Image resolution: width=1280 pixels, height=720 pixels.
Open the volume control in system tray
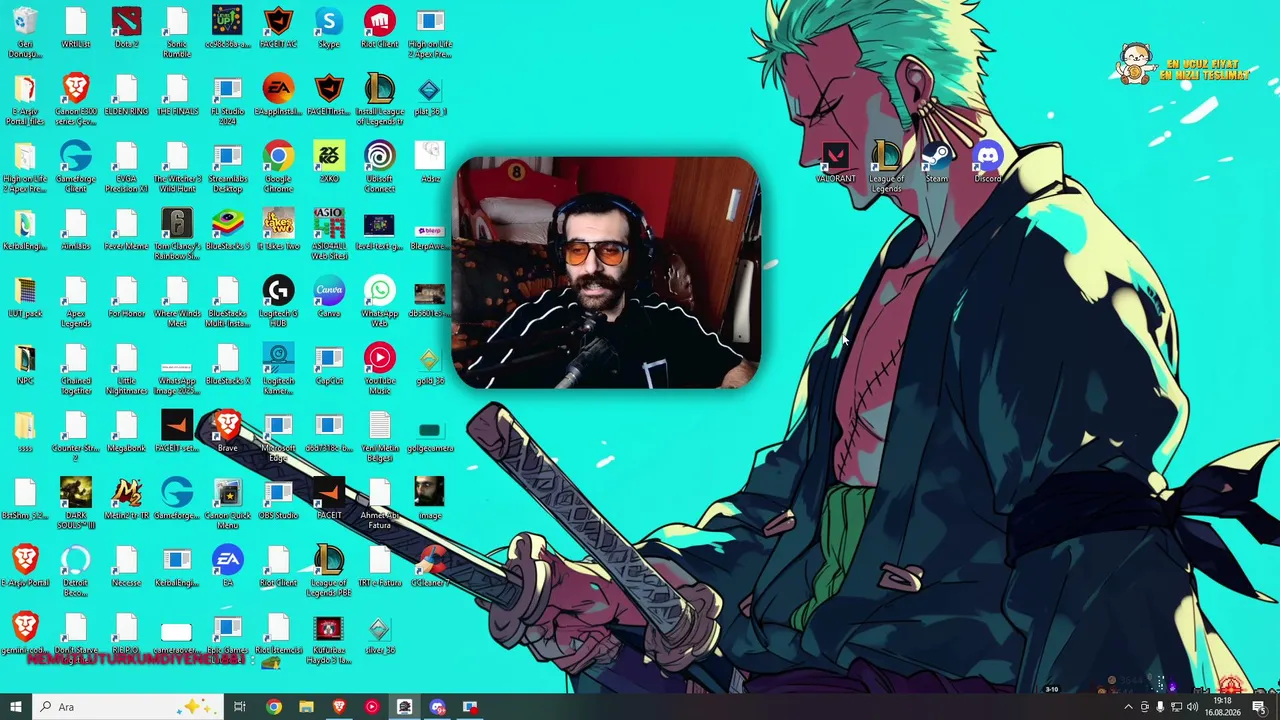click(1192, 707)
